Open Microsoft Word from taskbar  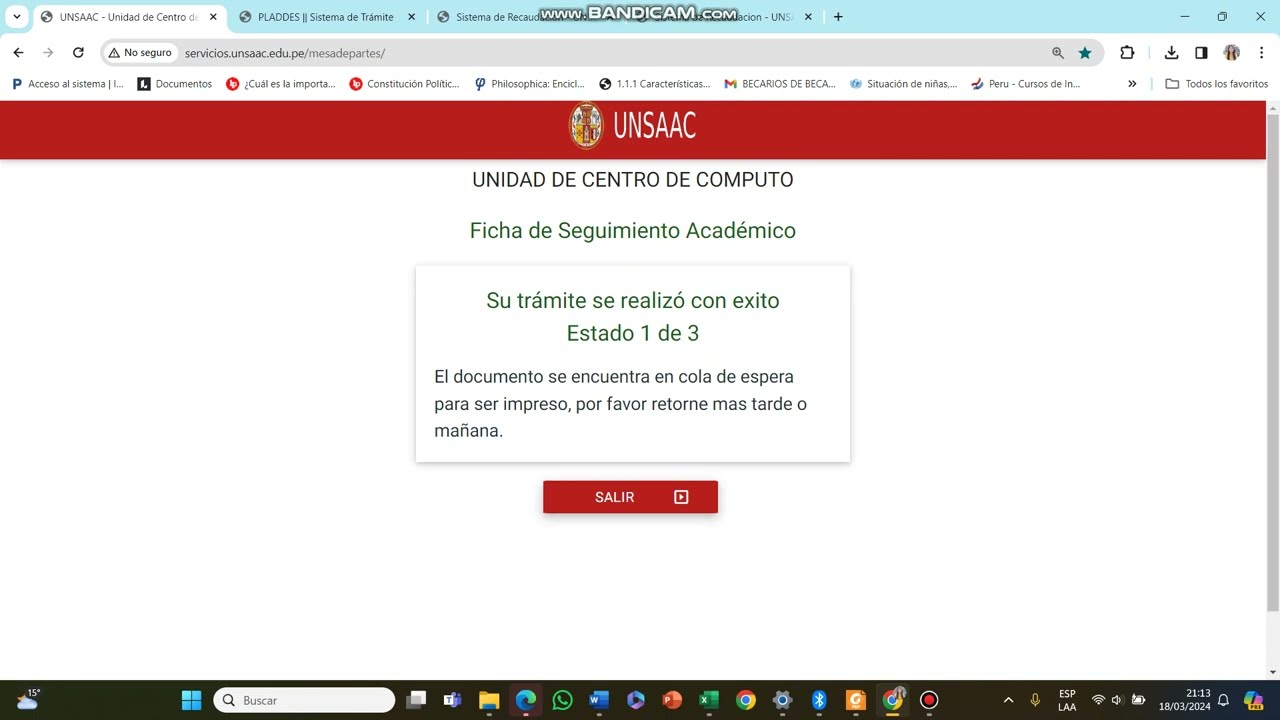point(599,700)
